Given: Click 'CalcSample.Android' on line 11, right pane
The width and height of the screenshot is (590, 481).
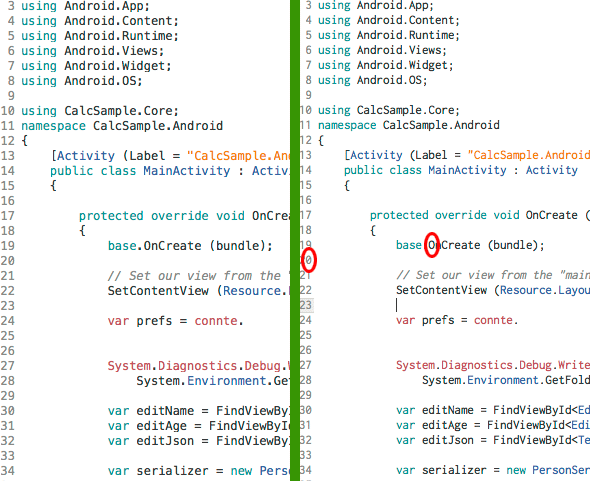Looking at the screenshot, I should coord(441,125).
